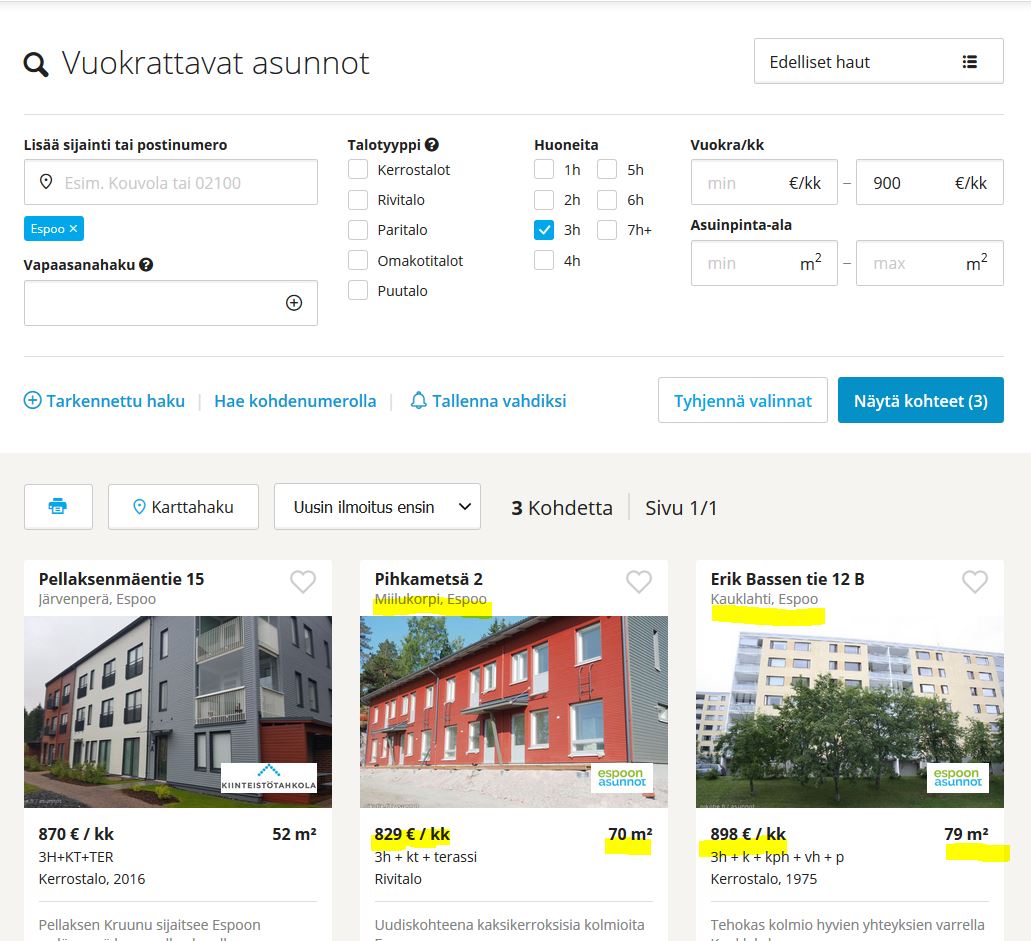Check the 2h rooms option
The height and width of the screenshot is (941, 1031).
coord(544,200)
